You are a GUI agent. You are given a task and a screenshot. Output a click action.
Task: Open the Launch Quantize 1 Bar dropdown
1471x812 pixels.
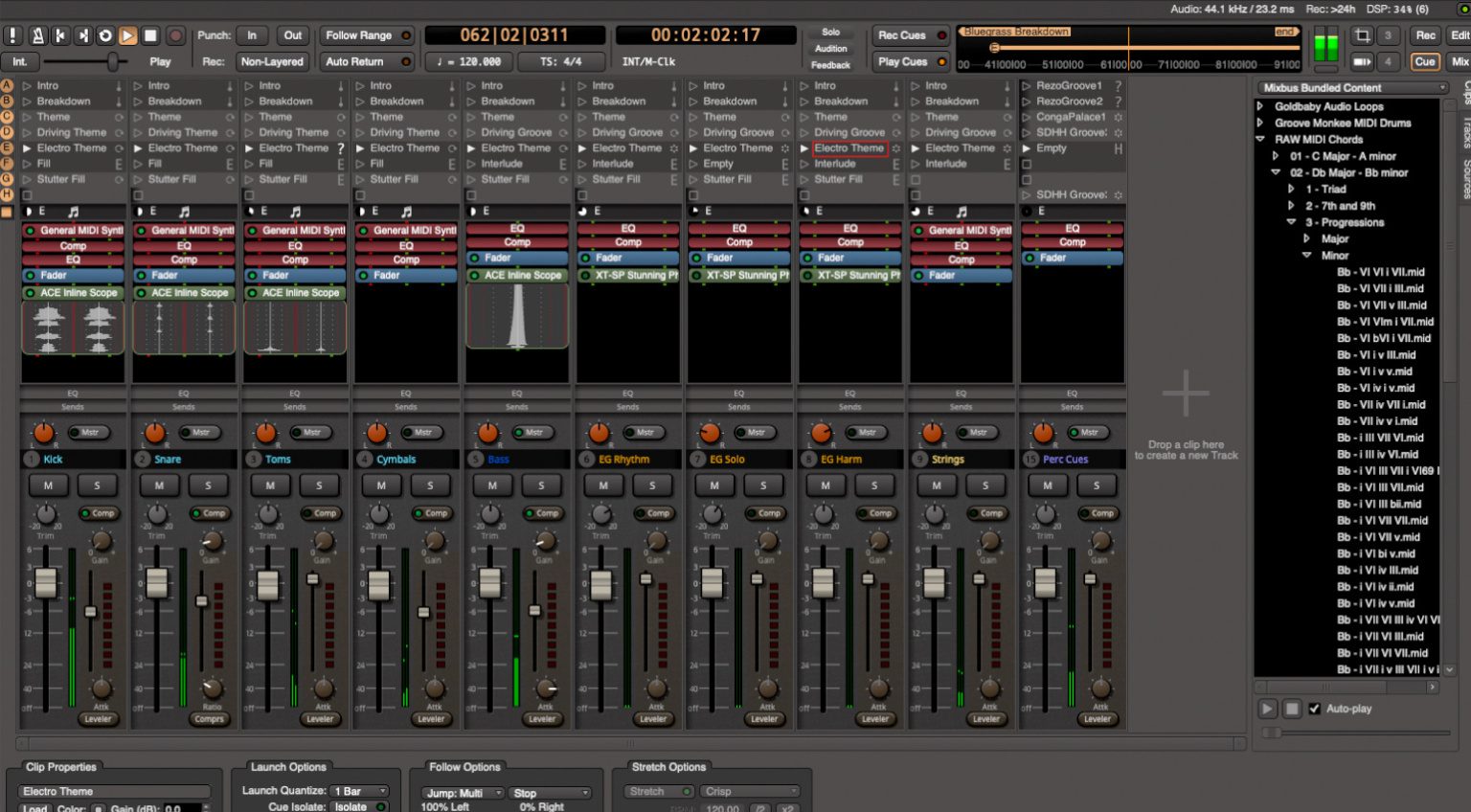(x=359, y=791)
